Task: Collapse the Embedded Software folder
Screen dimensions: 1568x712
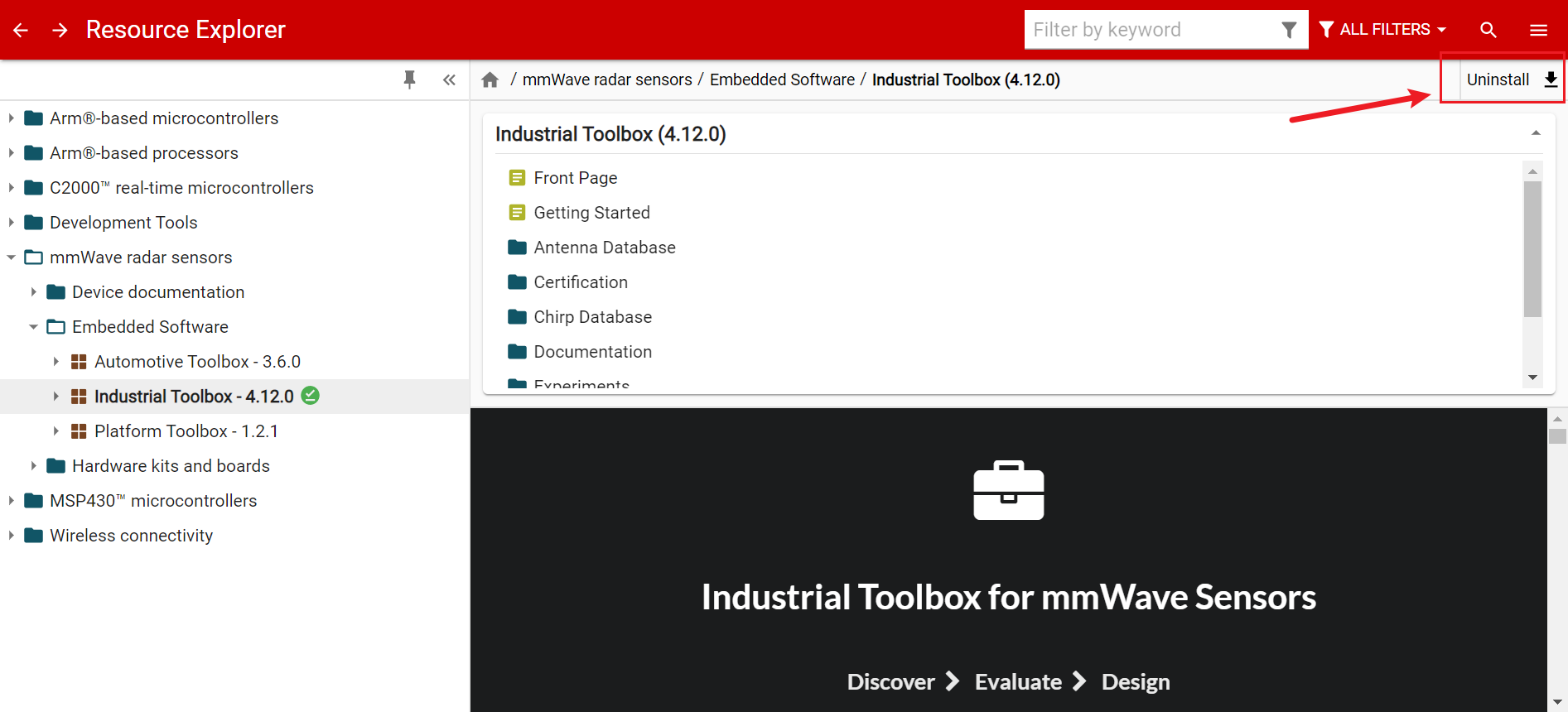Action: [33, 327]
